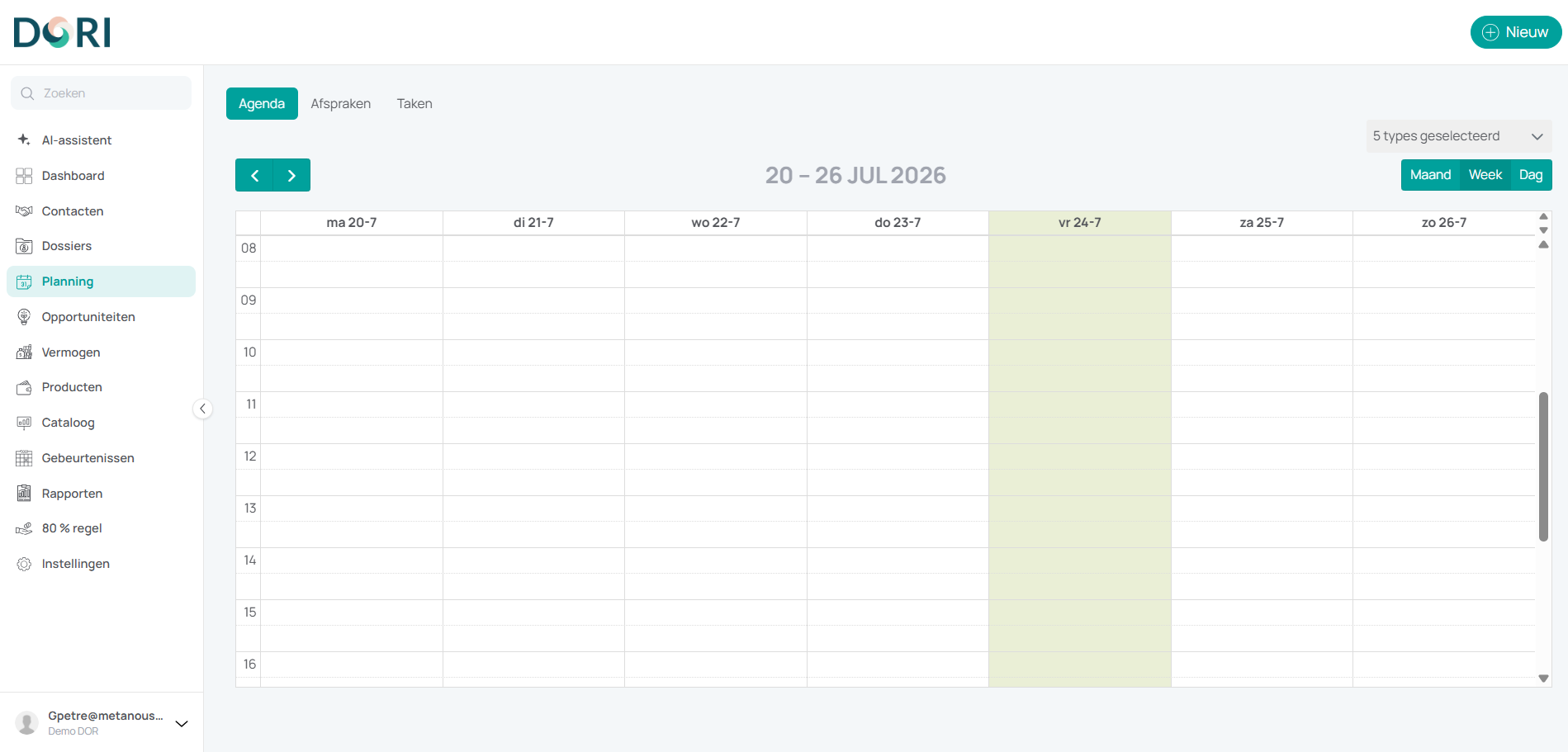Open Rapporten menu item
The width and height of the screenshot is (1568, 752).
101,494
